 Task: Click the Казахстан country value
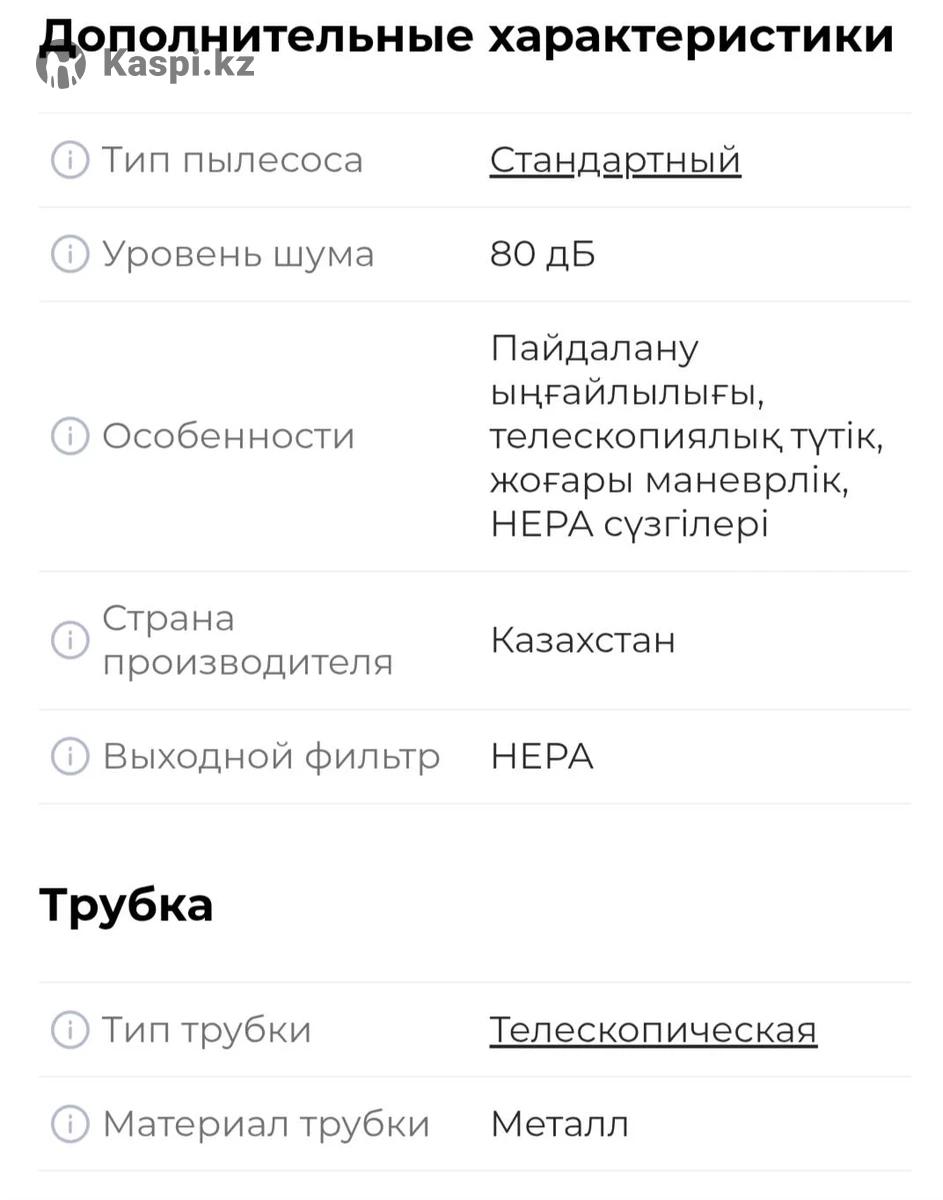583,640
